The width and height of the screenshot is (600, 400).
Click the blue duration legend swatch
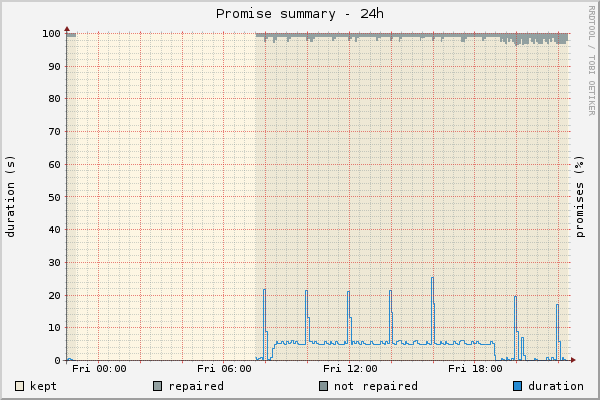point(517,386)
